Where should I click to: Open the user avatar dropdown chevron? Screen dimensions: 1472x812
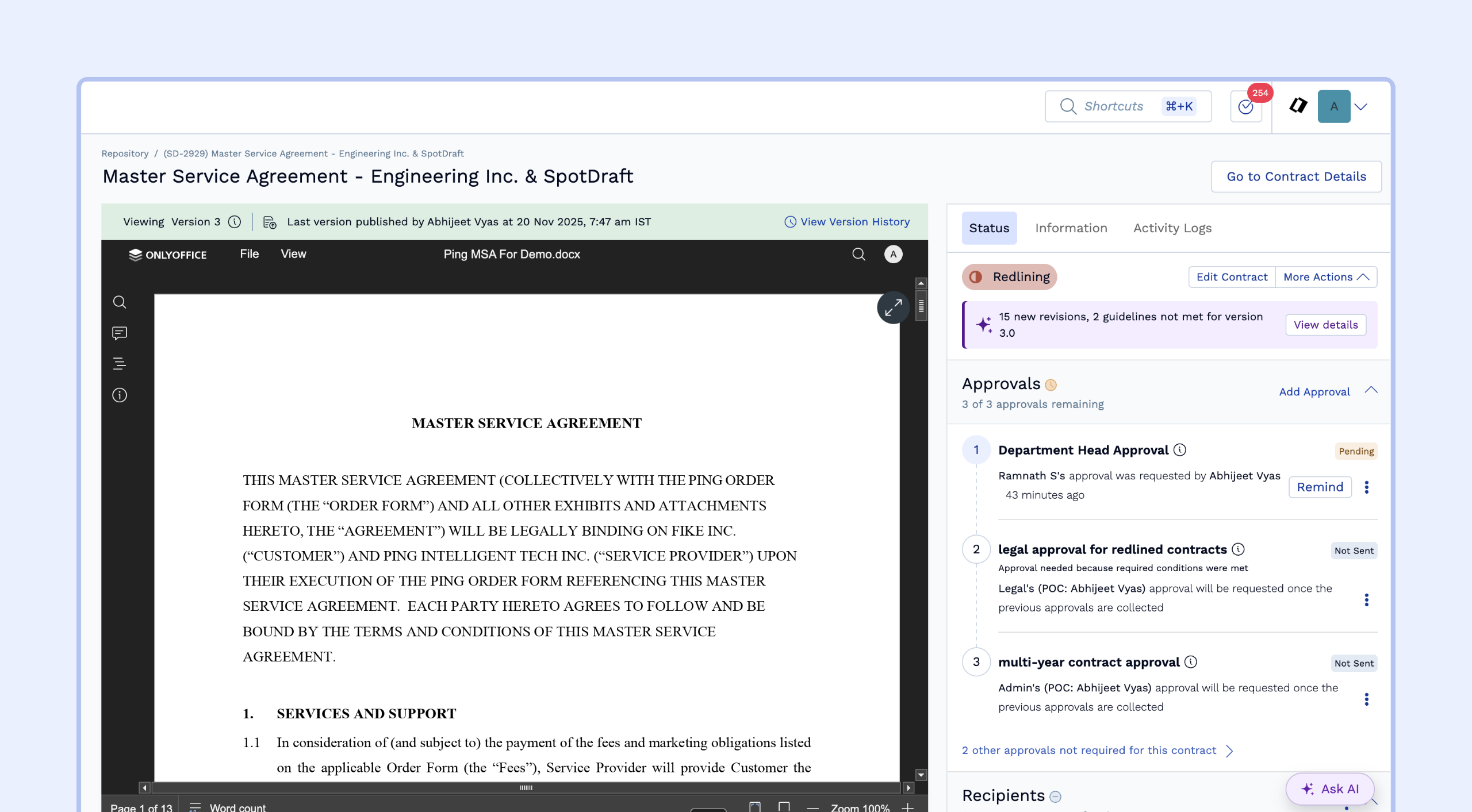pos(1360,107)
